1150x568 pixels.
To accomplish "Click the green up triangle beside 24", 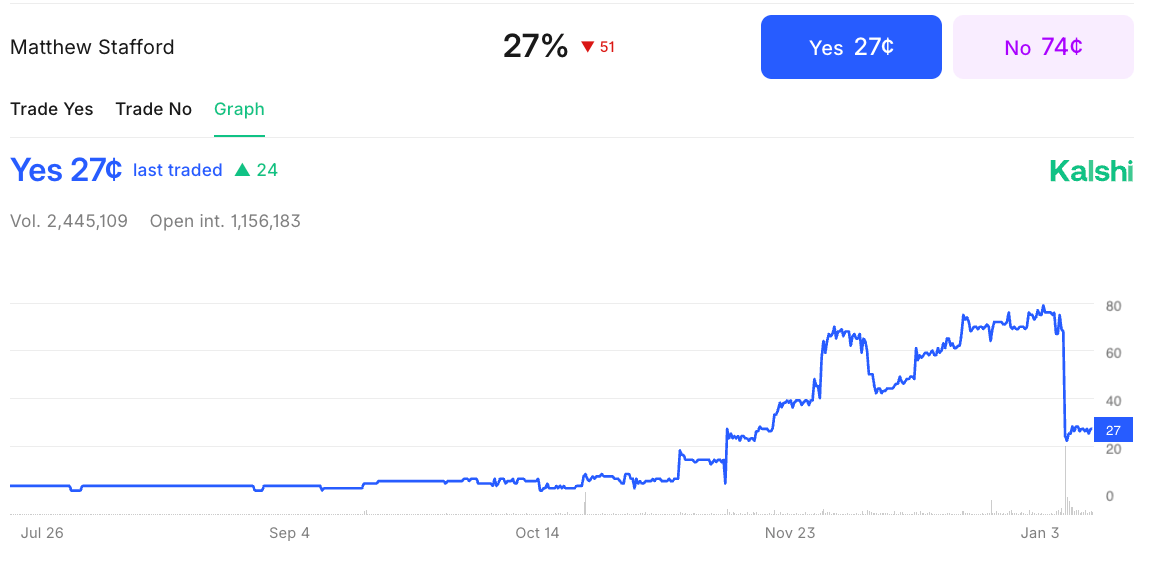I will (x=242, y=171).
